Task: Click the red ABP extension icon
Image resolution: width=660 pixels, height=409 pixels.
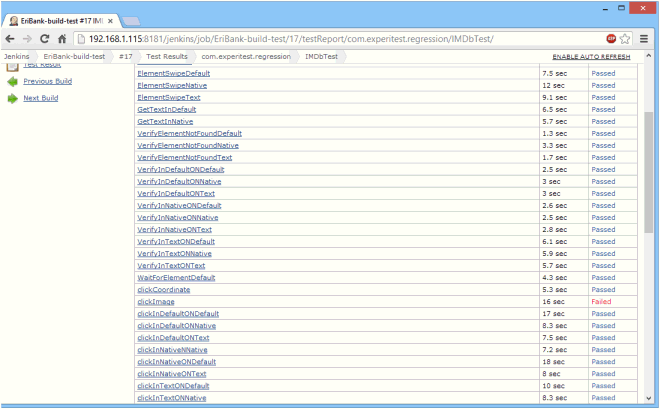Action: [x=610, y=38]
